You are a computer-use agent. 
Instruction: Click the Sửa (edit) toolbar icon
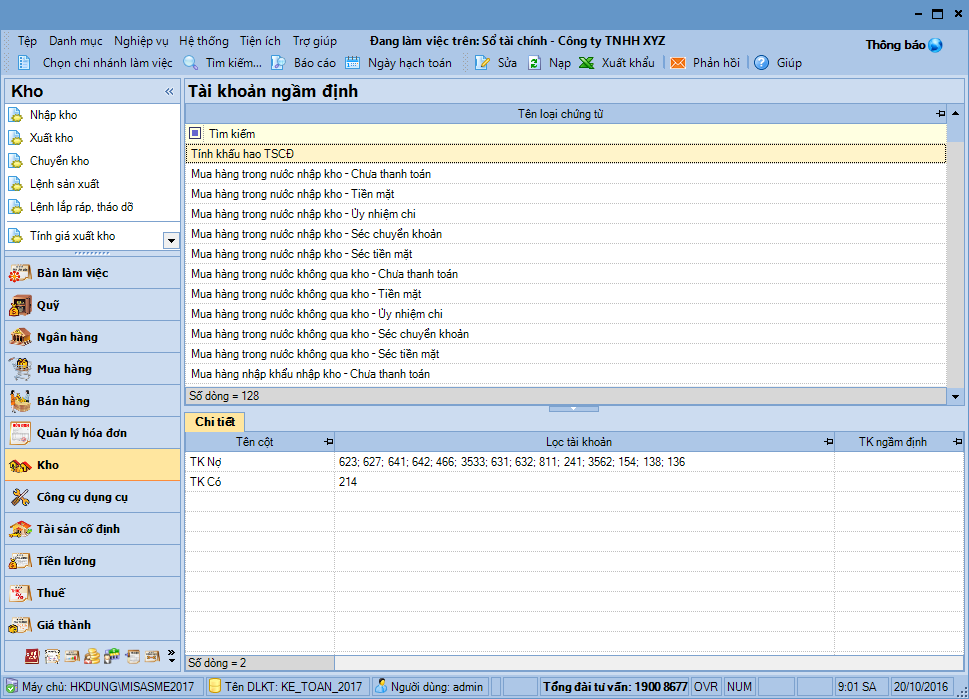[x=483, y=63]
